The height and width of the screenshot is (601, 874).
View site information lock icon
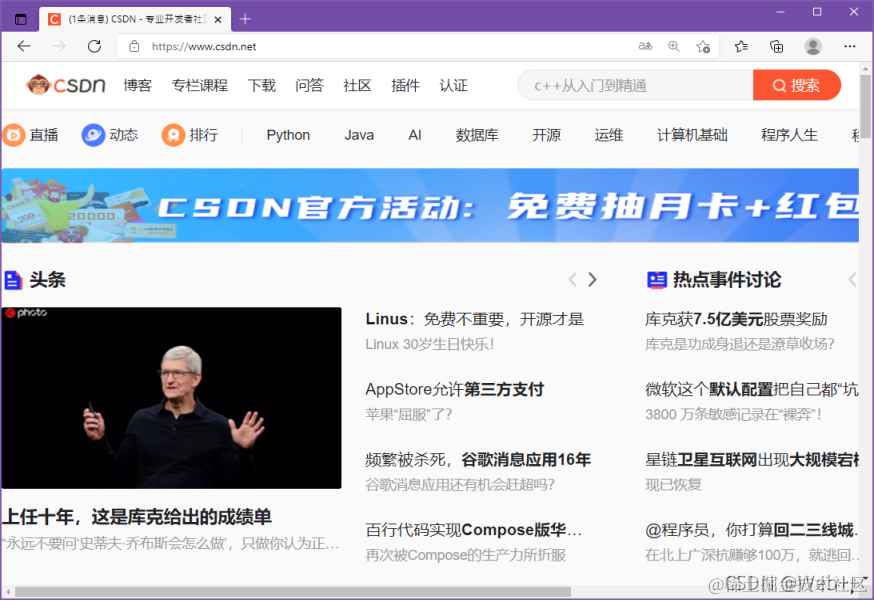coord(134,46)
